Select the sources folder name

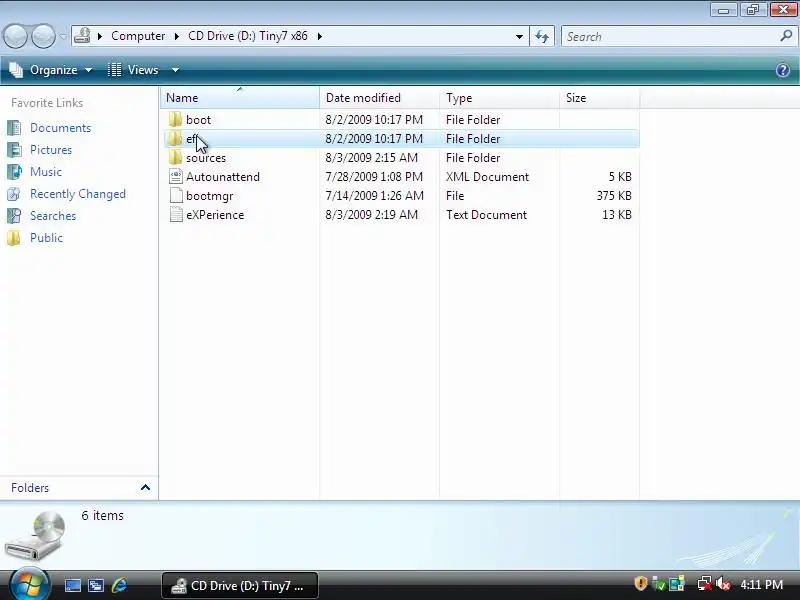click(206, 158)
